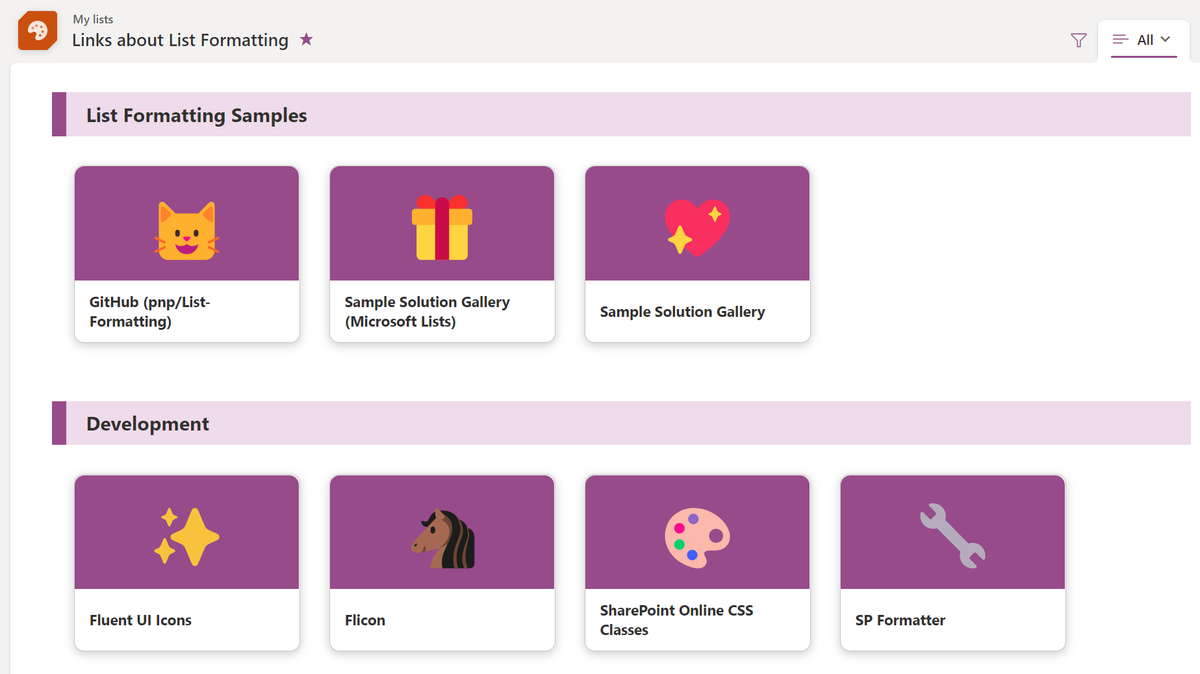Click the view list lines icon beside All
This screenshot has width=1200, height=674.
pyautogui.click(x=1121, y=40)
